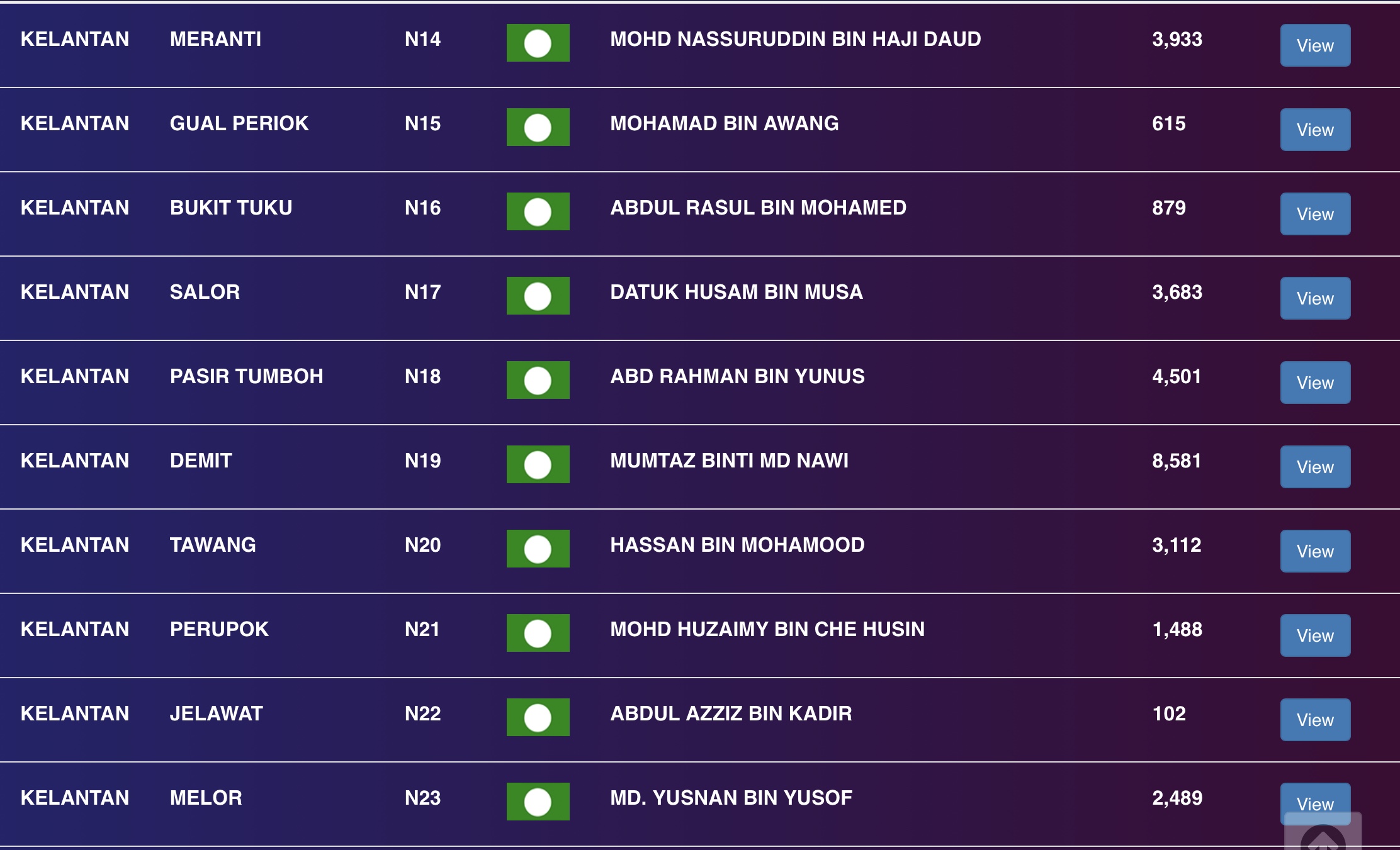Screen dimensions: 1400x850
Task: Open View for Gual Periok N15
Action: (1315, 130)
